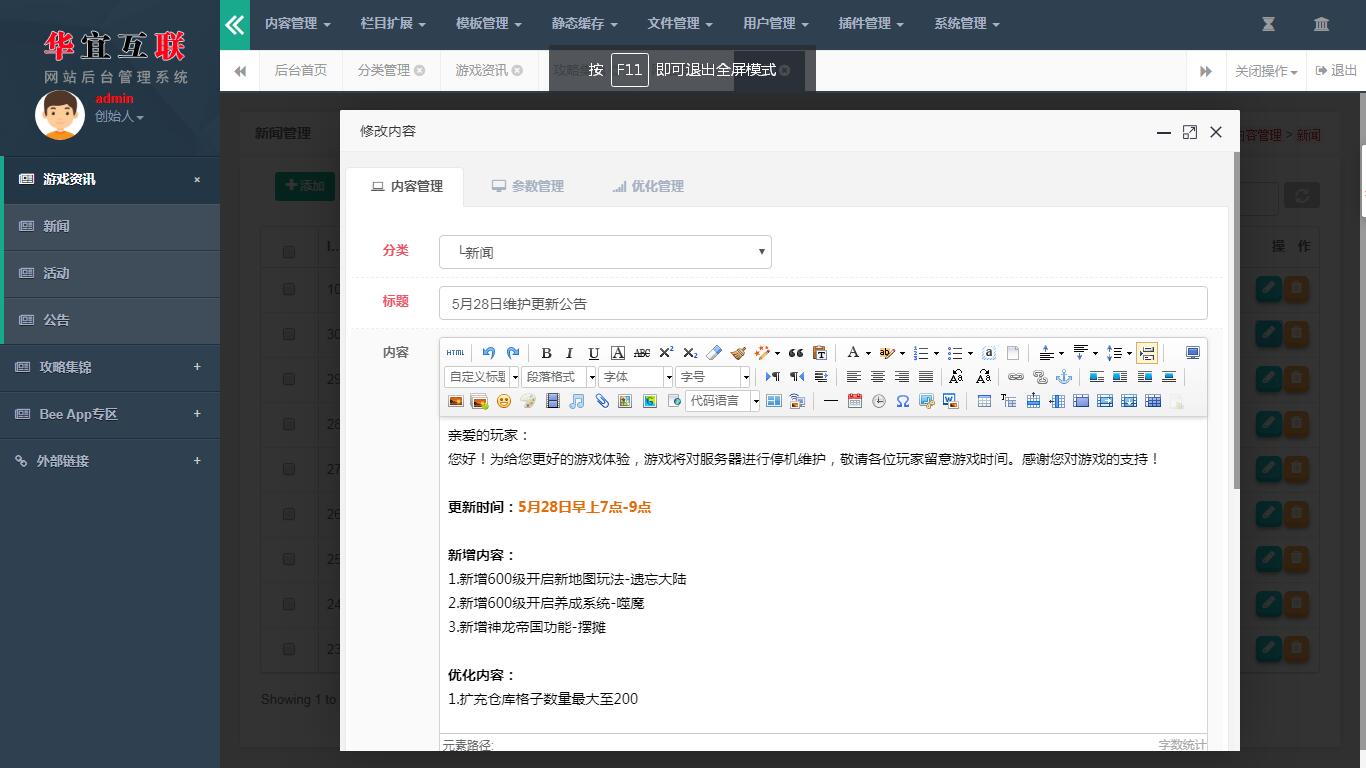Screen dimensions: 1366x768
Task: Collapse the sidebar with double-chevron icon
Action: pos(235,25)
